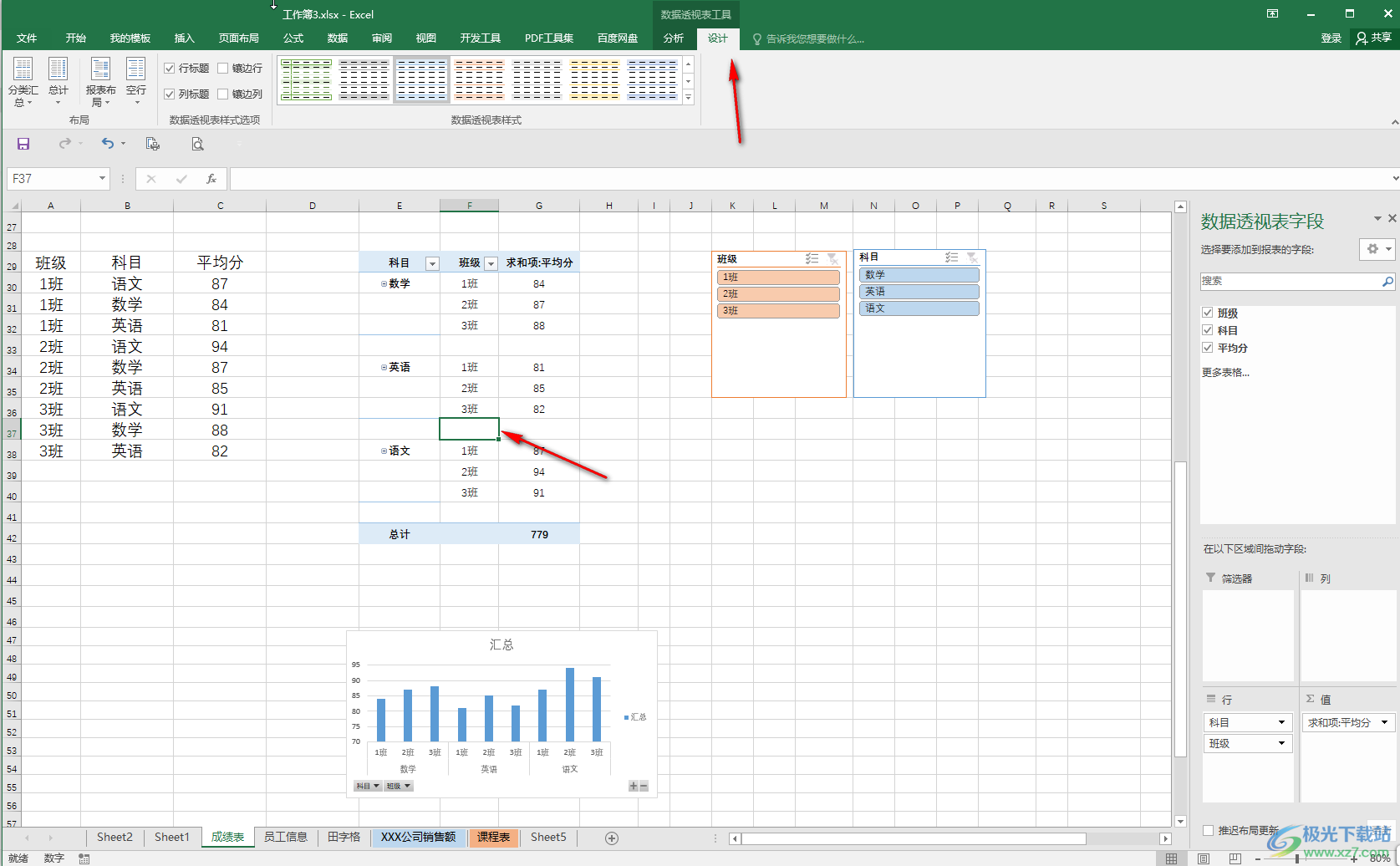The height and width of the screenshot is (866, 1400).
Task: Toggle the Column Headers (列标题) checkbox
Action: tap(170, 94)
